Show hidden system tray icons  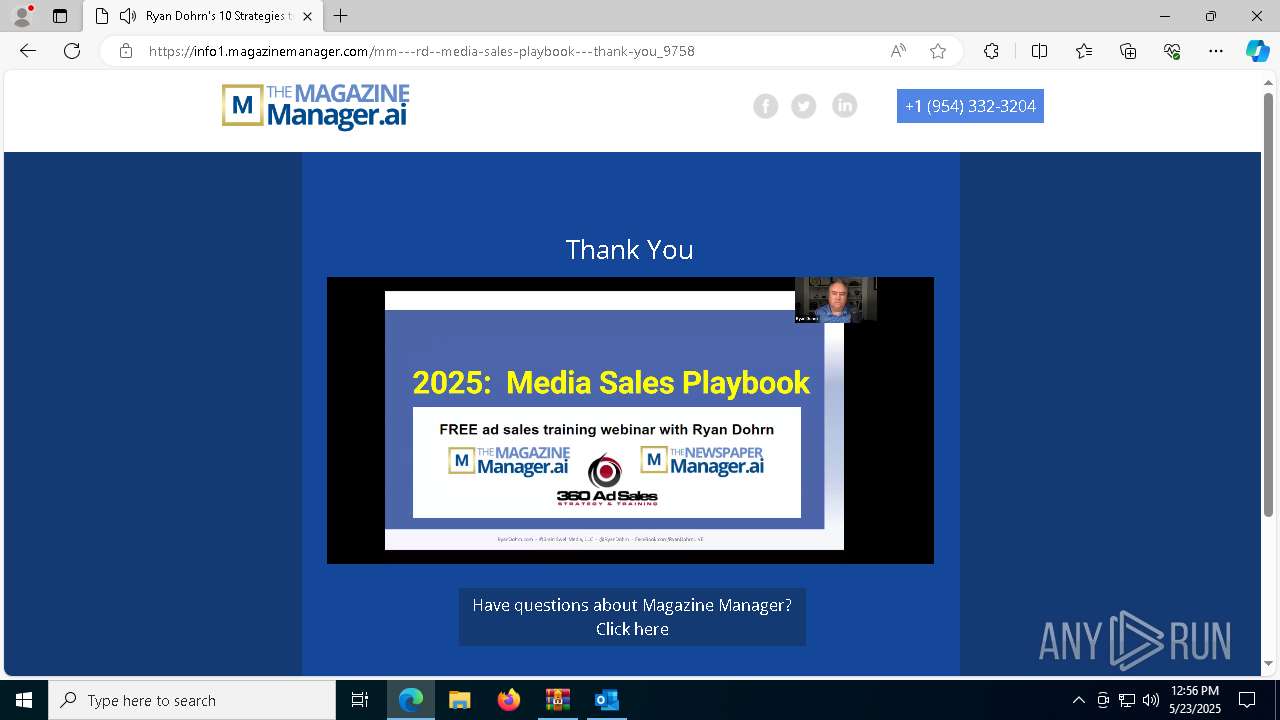tap(1078, 700)
